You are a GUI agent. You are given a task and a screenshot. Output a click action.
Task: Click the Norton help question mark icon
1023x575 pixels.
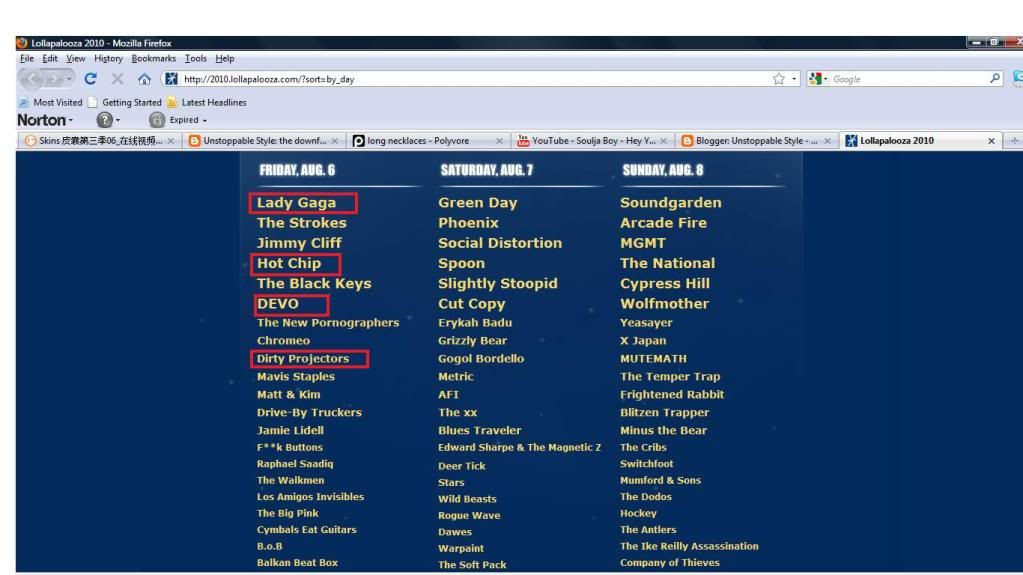(104, 120)
